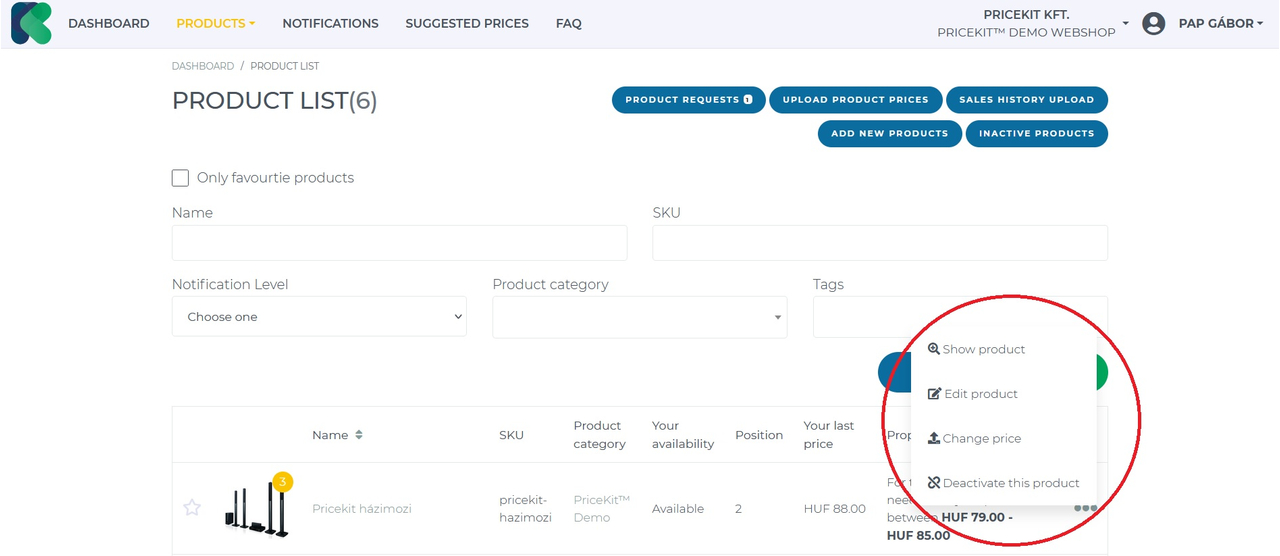The image size is (1280, 556).
Task: Click the pencil icon beside Edit product
Action: 934,393
